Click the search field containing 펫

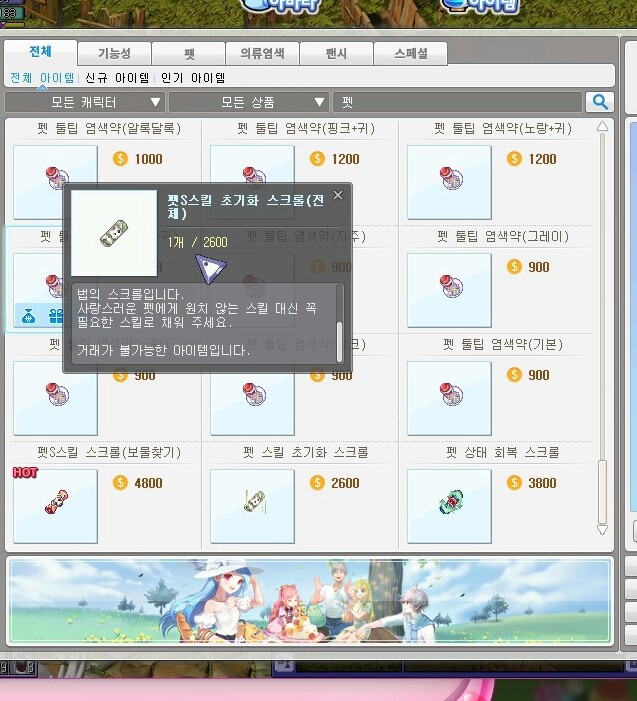pos(457,102)
